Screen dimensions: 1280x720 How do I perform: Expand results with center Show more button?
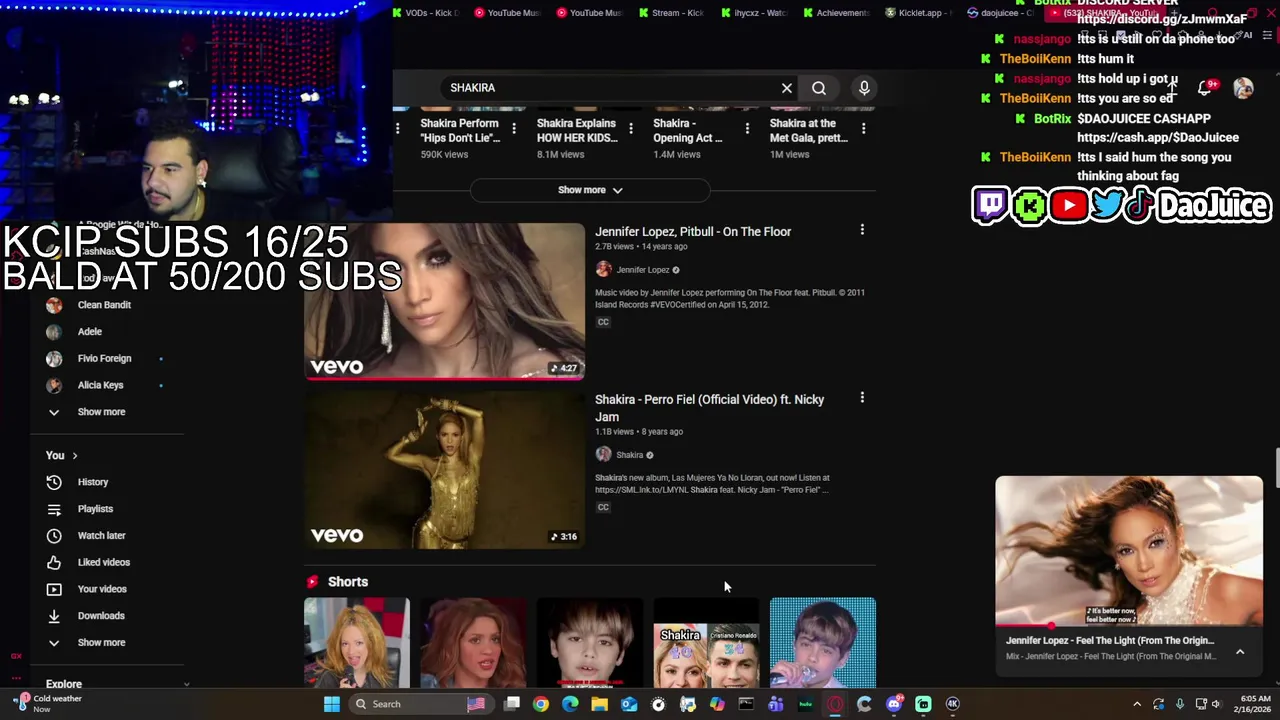(590, 190)
